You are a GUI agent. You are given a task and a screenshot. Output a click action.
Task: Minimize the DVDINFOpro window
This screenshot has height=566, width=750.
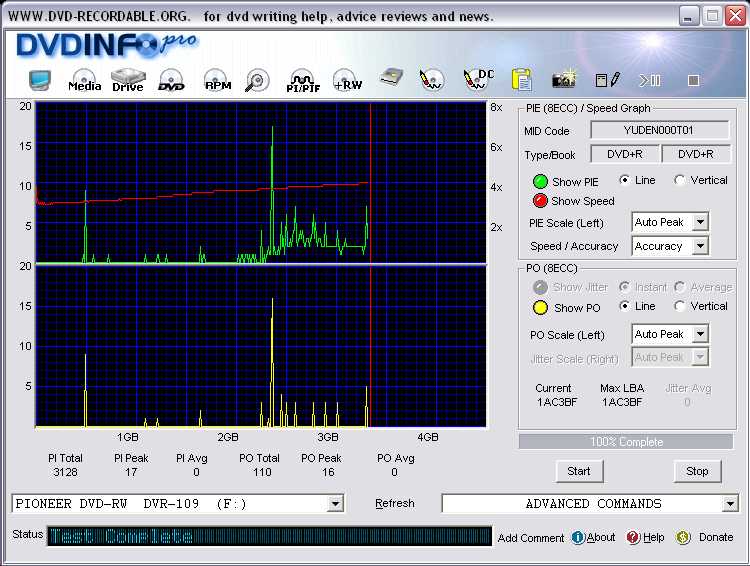(688, 16)
